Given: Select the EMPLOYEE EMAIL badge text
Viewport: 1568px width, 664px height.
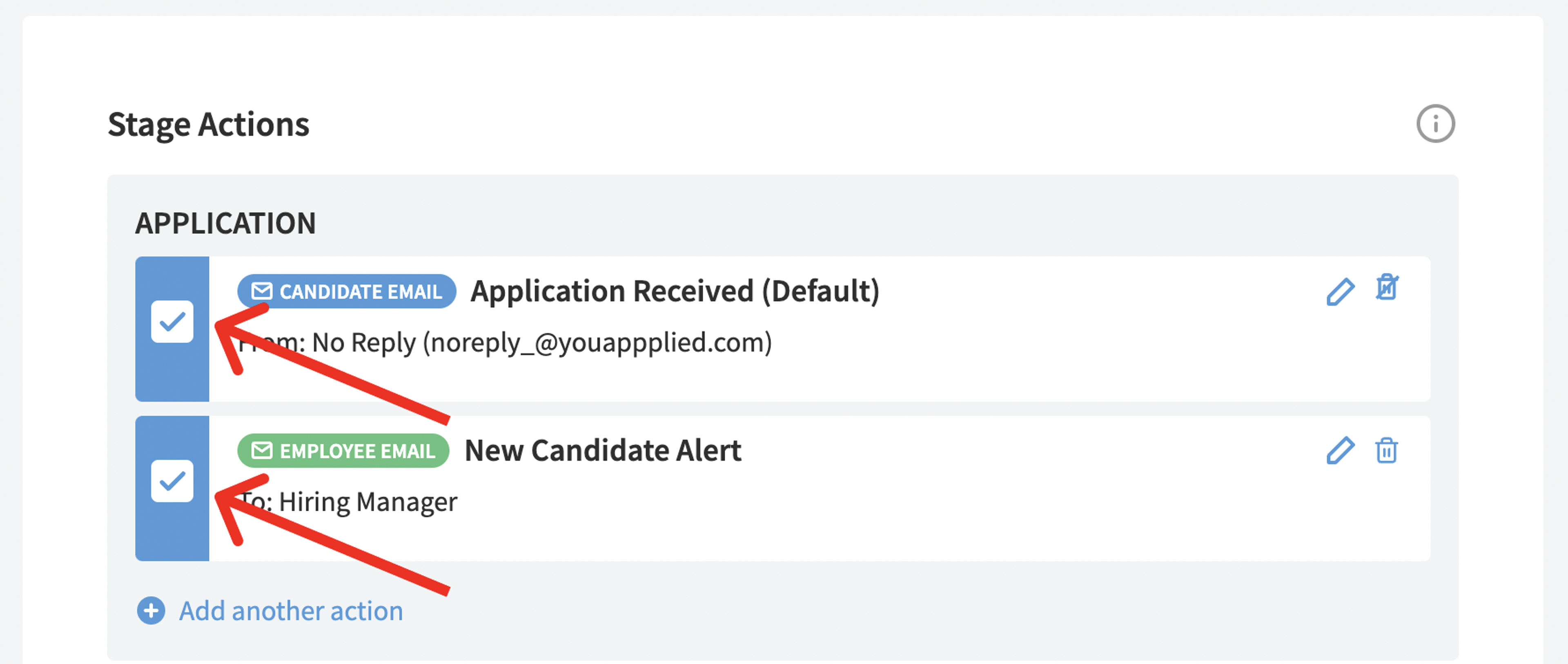Looking at the screenshot, I should [x=357, y=452].
